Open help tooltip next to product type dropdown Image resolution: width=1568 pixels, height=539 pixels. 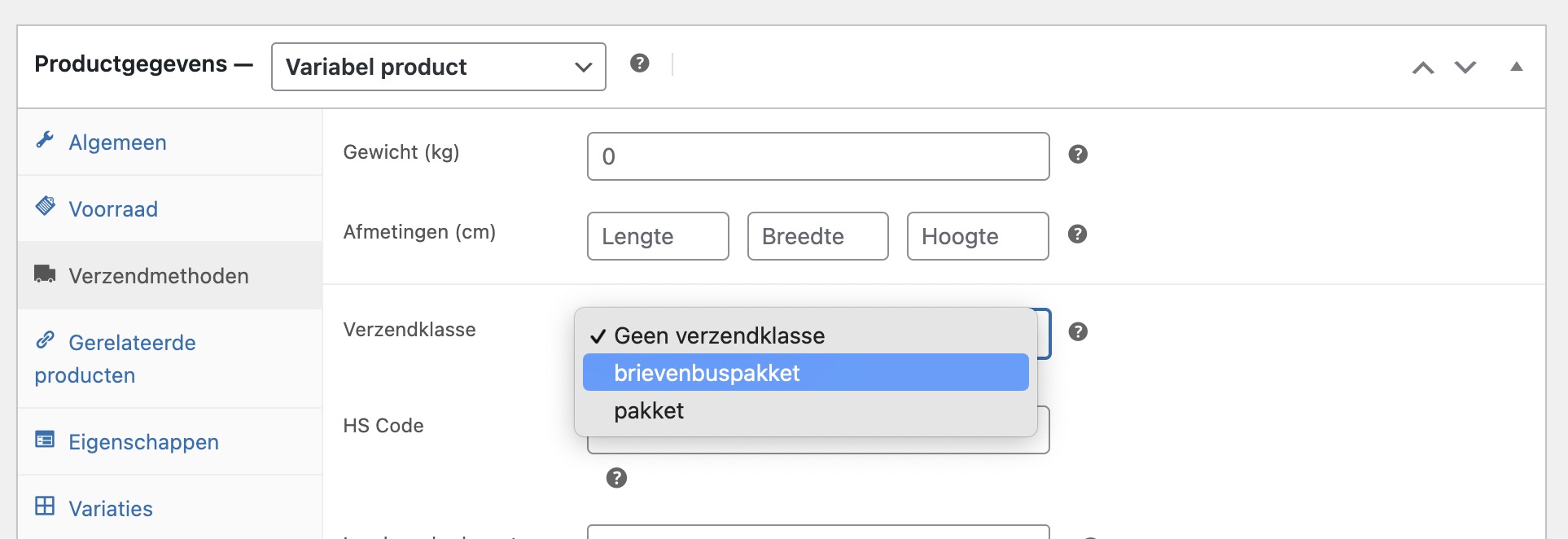640,63
